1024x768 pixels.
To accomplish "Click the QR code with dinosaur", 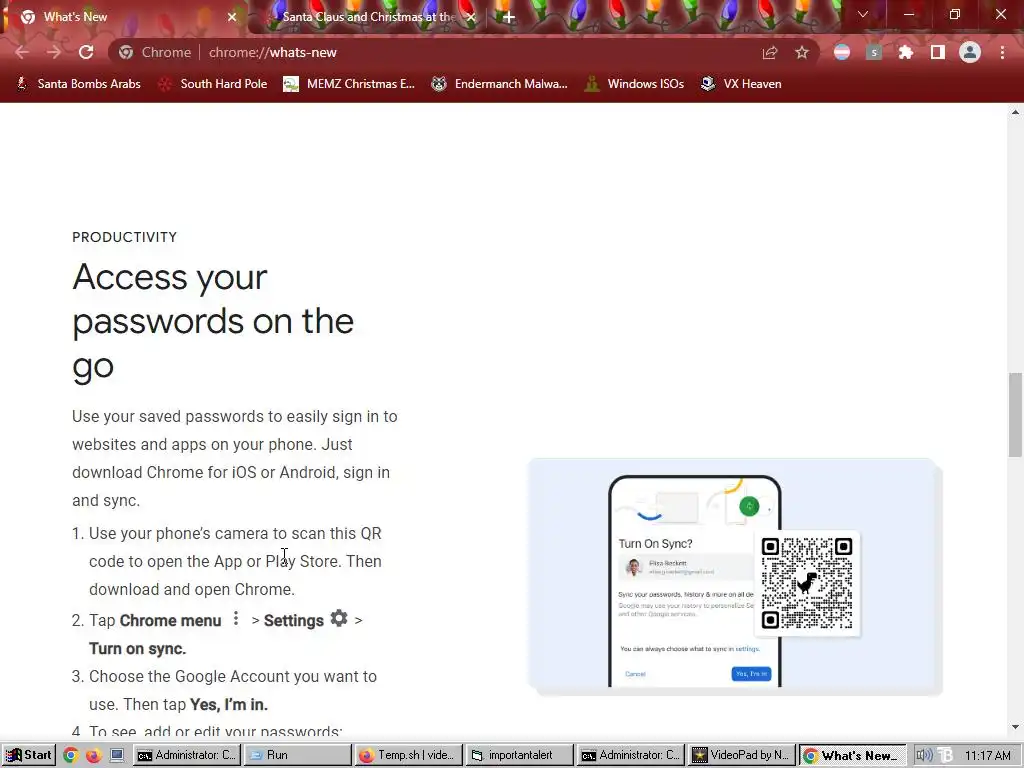I will (x=807, y=583).
